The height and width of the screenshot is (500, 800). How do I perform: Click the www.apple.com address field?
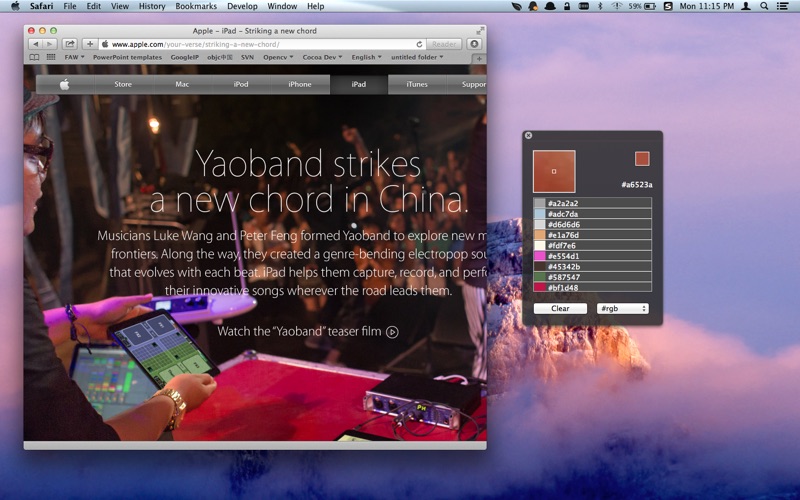point(263,44)
